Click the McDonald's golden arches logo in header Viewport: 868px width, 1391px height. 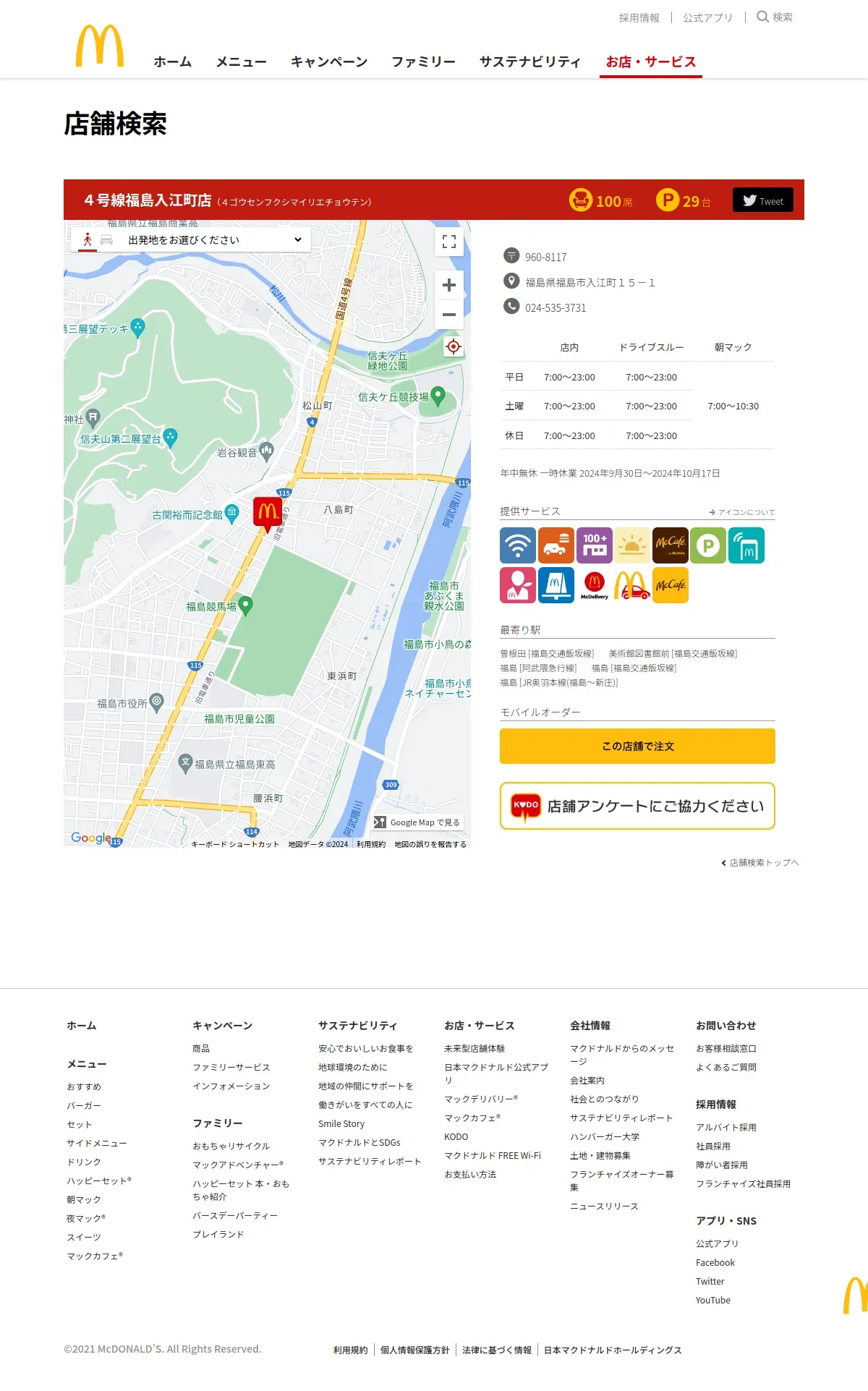click(x=100, y=46)
